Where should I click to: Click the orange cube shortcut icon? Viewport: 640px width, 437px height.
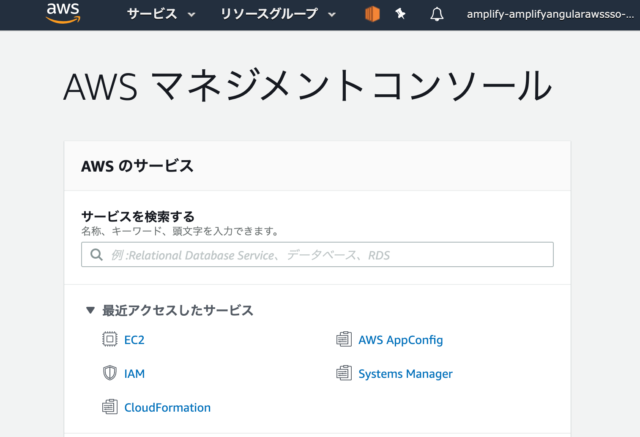click(x=372, y=14)
